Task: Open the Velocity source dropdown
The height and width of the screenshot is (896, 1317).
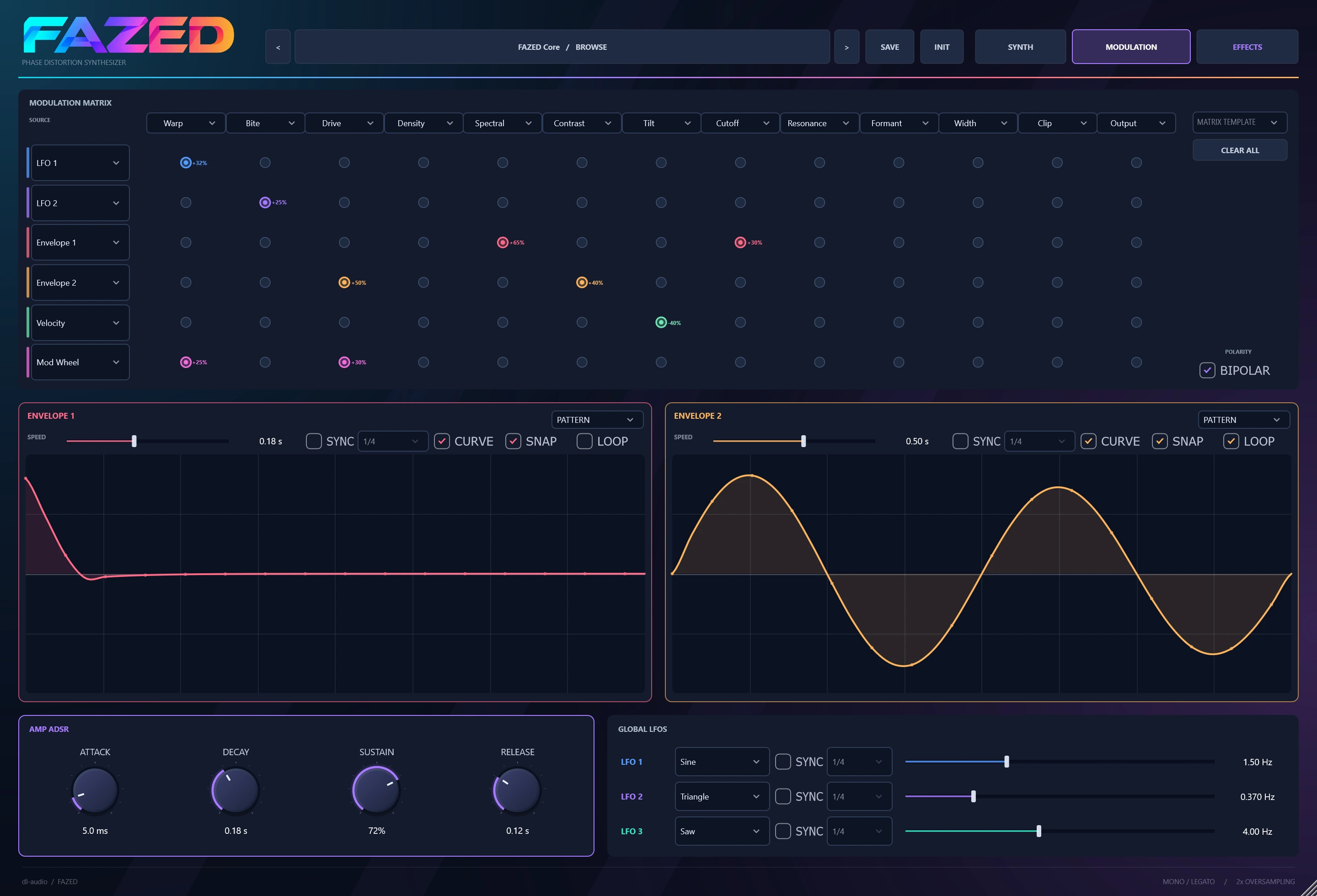Action: tap(80, 323)
